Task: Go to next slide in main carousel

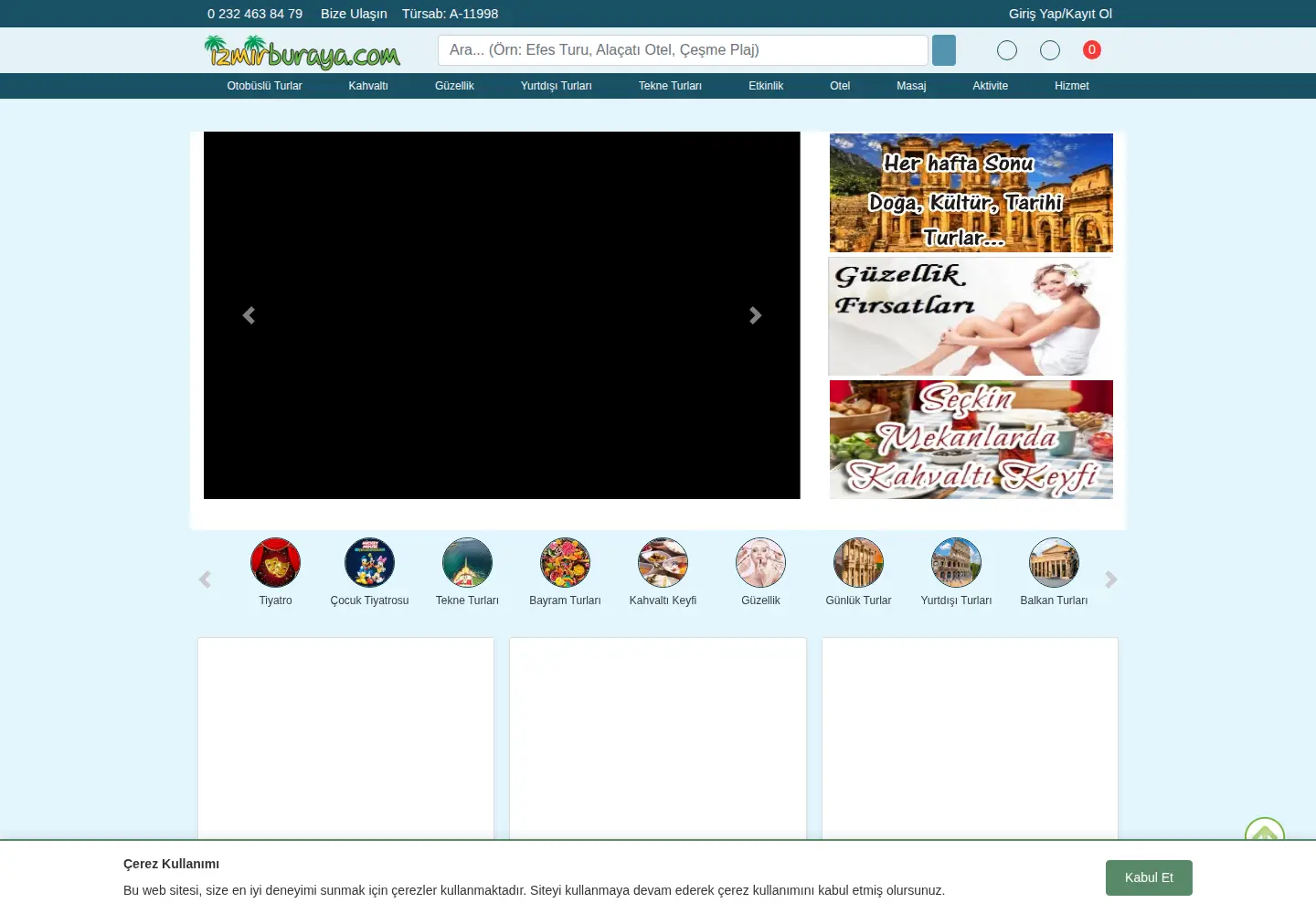Action: tap(755, 315)
